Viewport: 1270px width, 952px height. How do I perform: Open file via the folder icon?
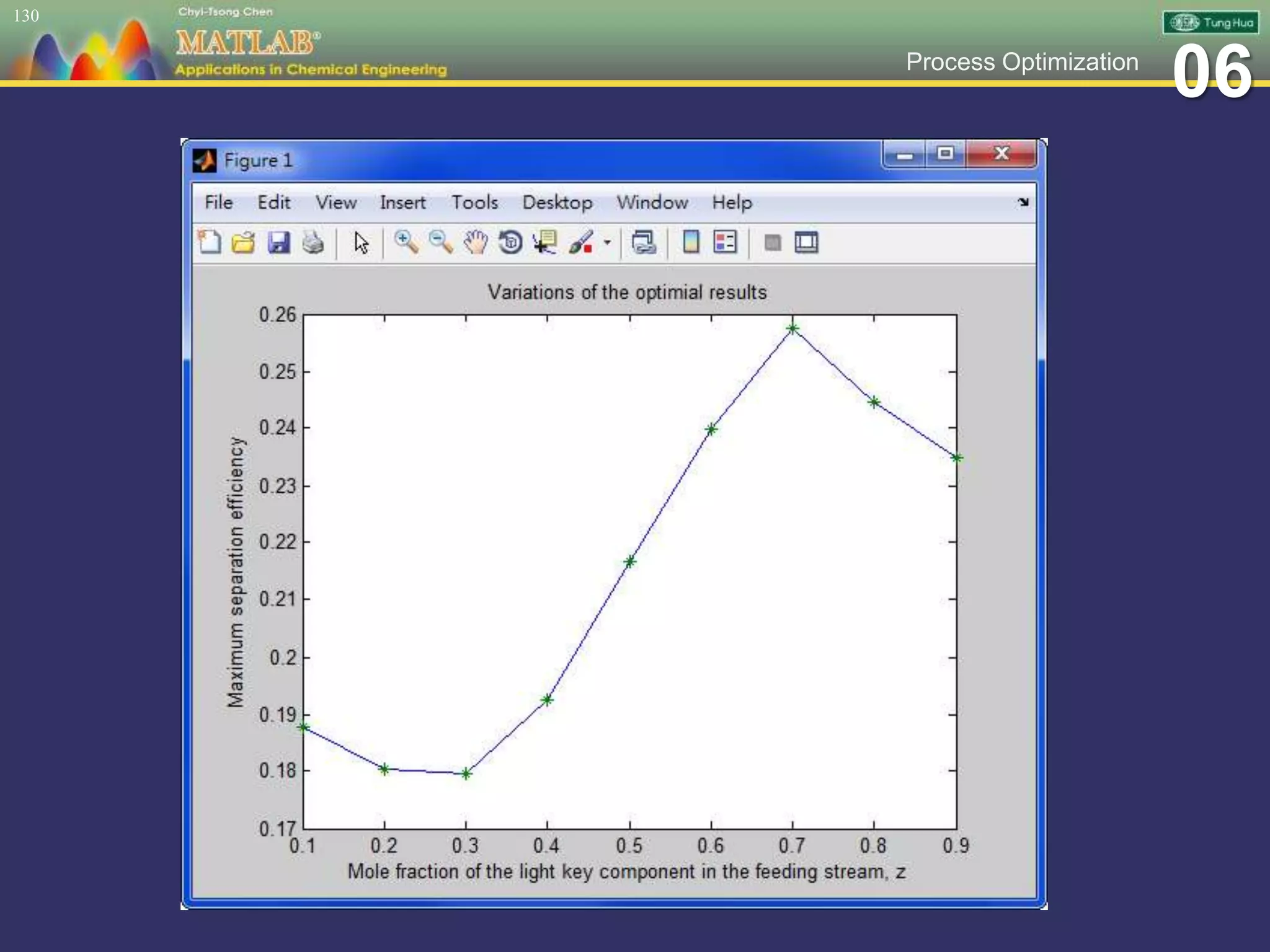[x=244, y=242]
